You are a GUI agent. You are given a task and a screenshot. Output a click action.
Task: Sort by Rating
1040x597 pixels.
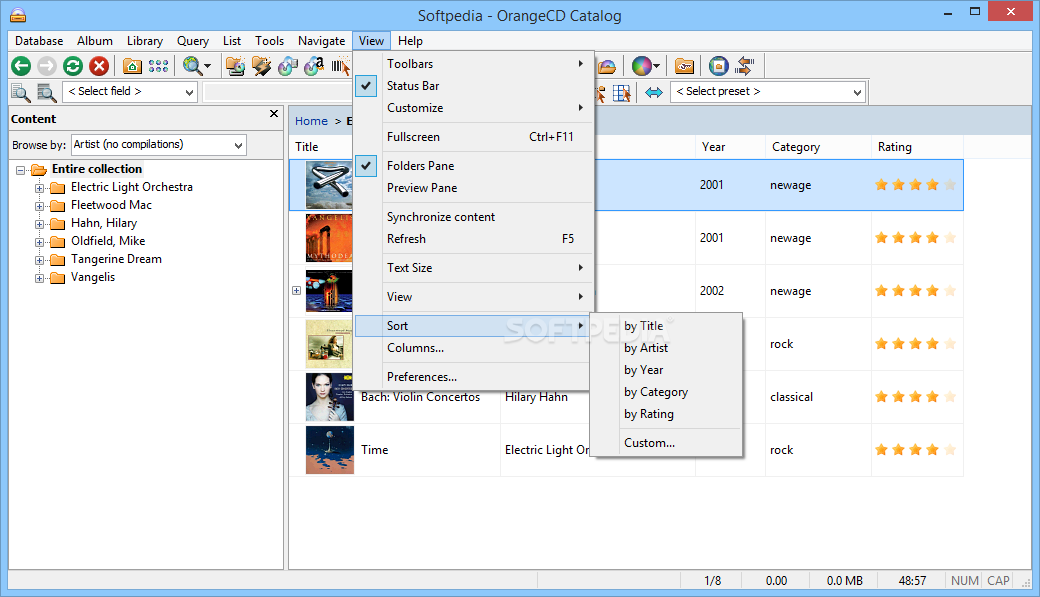click(666, 414)
